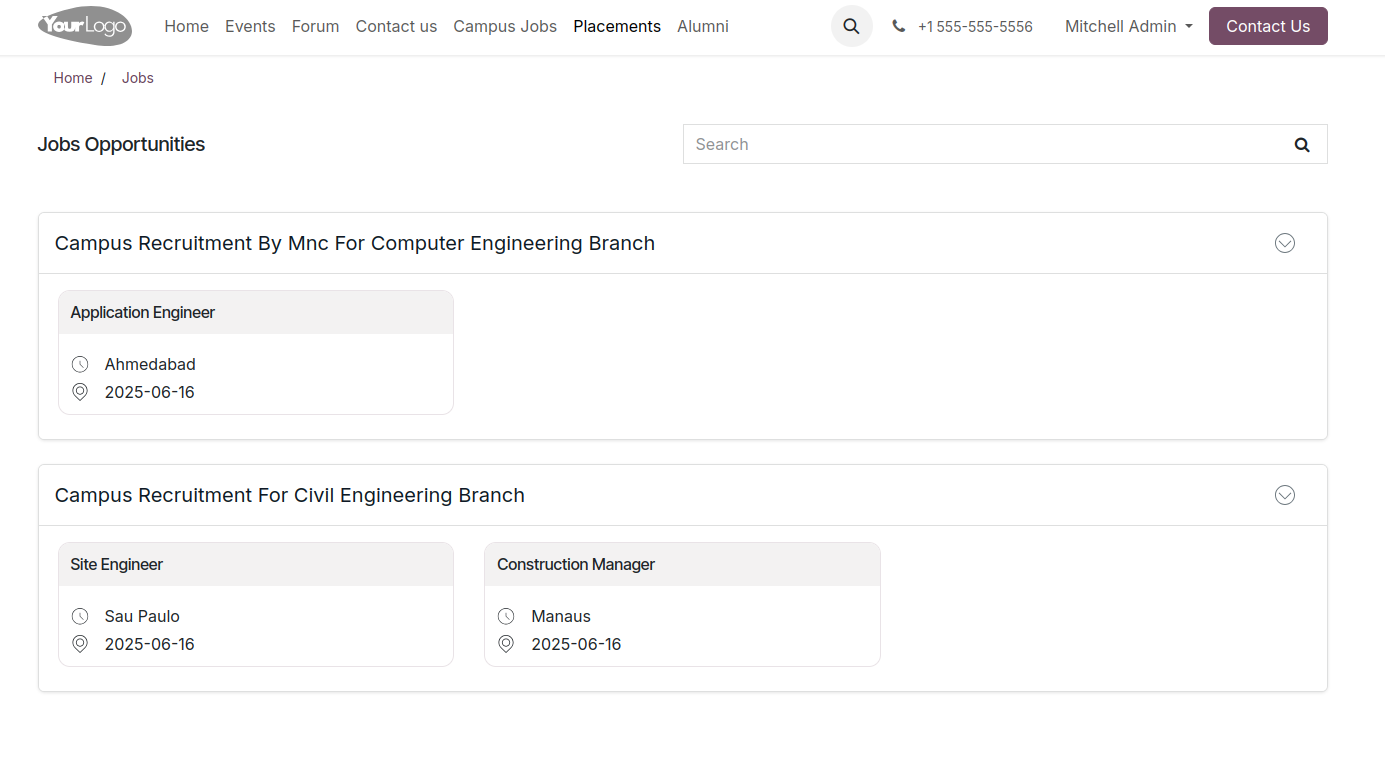Open the Construction Manager job card
Viewport: 1385px width, 770px height.
pyautogui.click(x=682, y=604)
